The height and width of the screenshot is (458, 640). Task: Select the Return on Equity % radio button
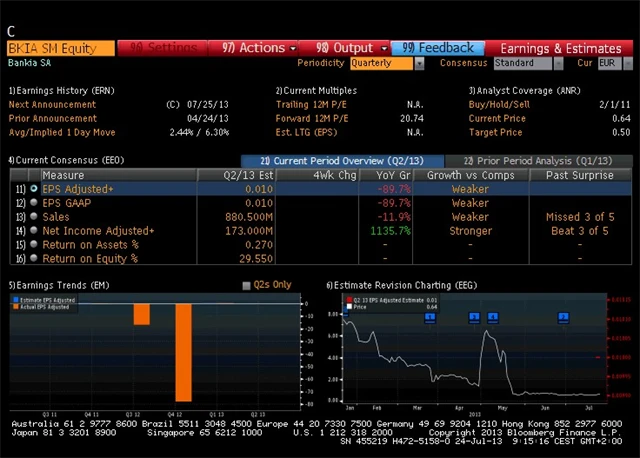coord(34,258)
